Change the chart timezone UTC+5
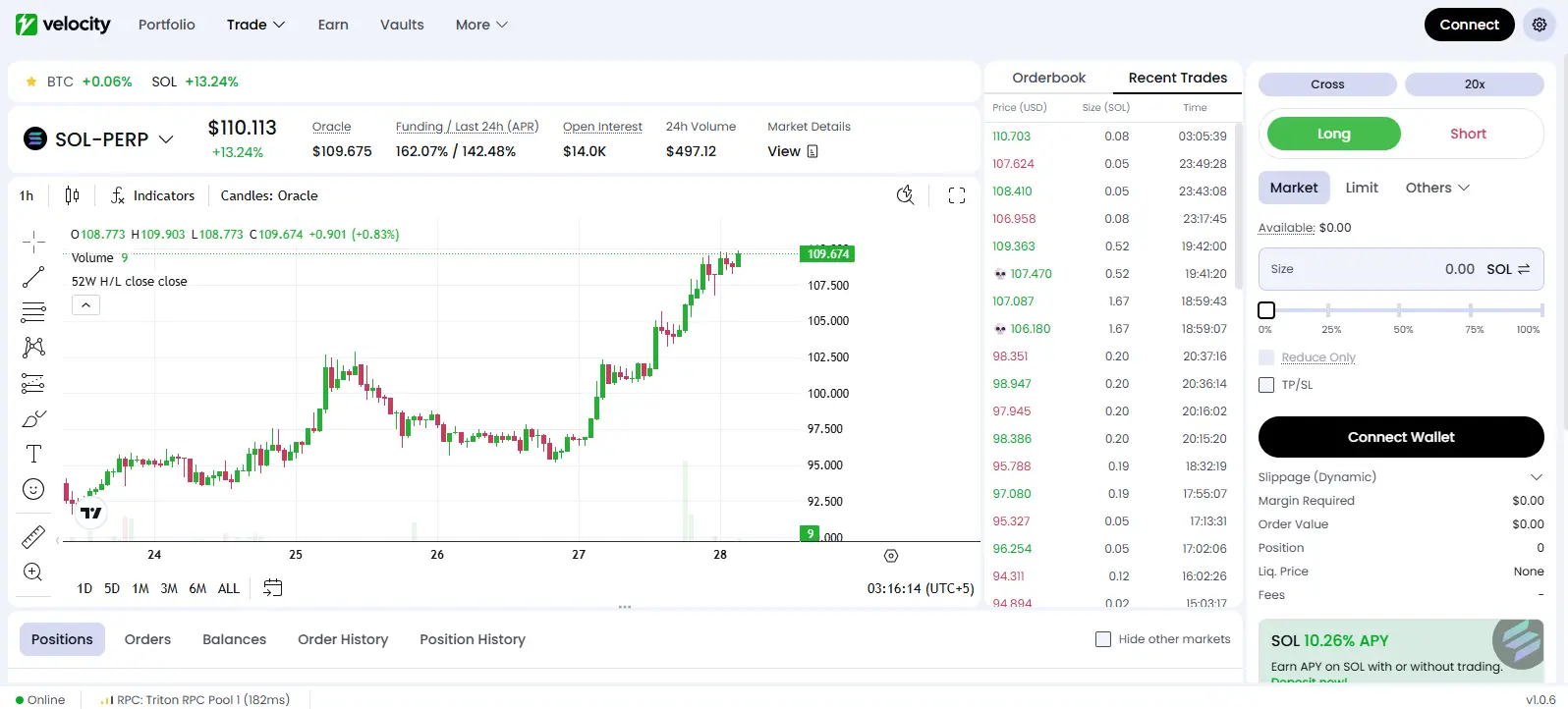The width and height of the screenshot is (1568, 709). coord(921,588)
